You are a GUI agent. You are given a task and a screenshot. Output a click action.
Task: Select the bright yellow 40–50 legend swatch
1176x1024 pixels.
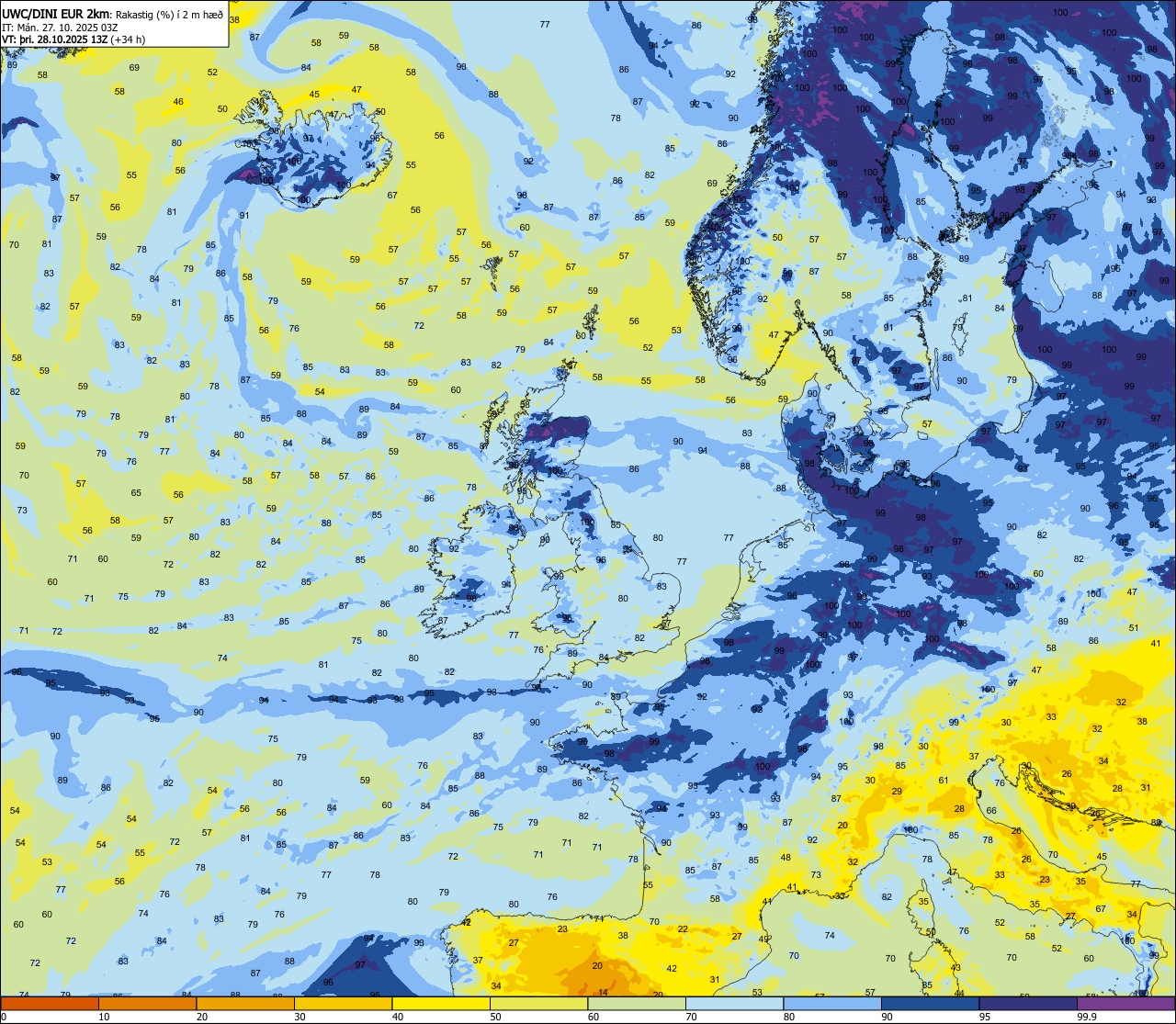[441, 1003]
